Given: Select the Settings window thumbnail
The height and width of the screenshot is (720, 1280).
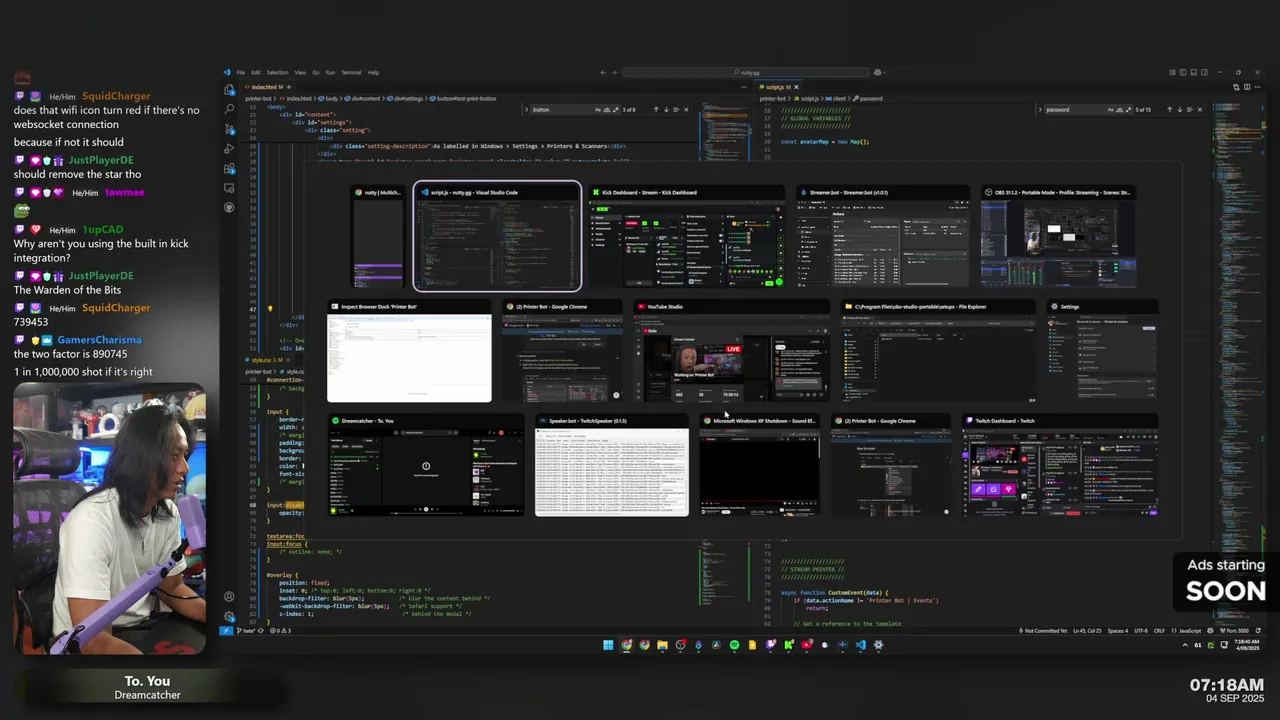Looking at the screenshot, I should tap(1103, 351).
